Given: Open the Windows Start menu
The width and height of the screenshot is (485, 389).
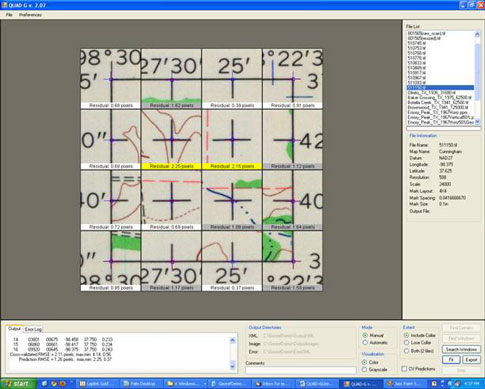Looking at the screenshot, I should coord(18,384).
